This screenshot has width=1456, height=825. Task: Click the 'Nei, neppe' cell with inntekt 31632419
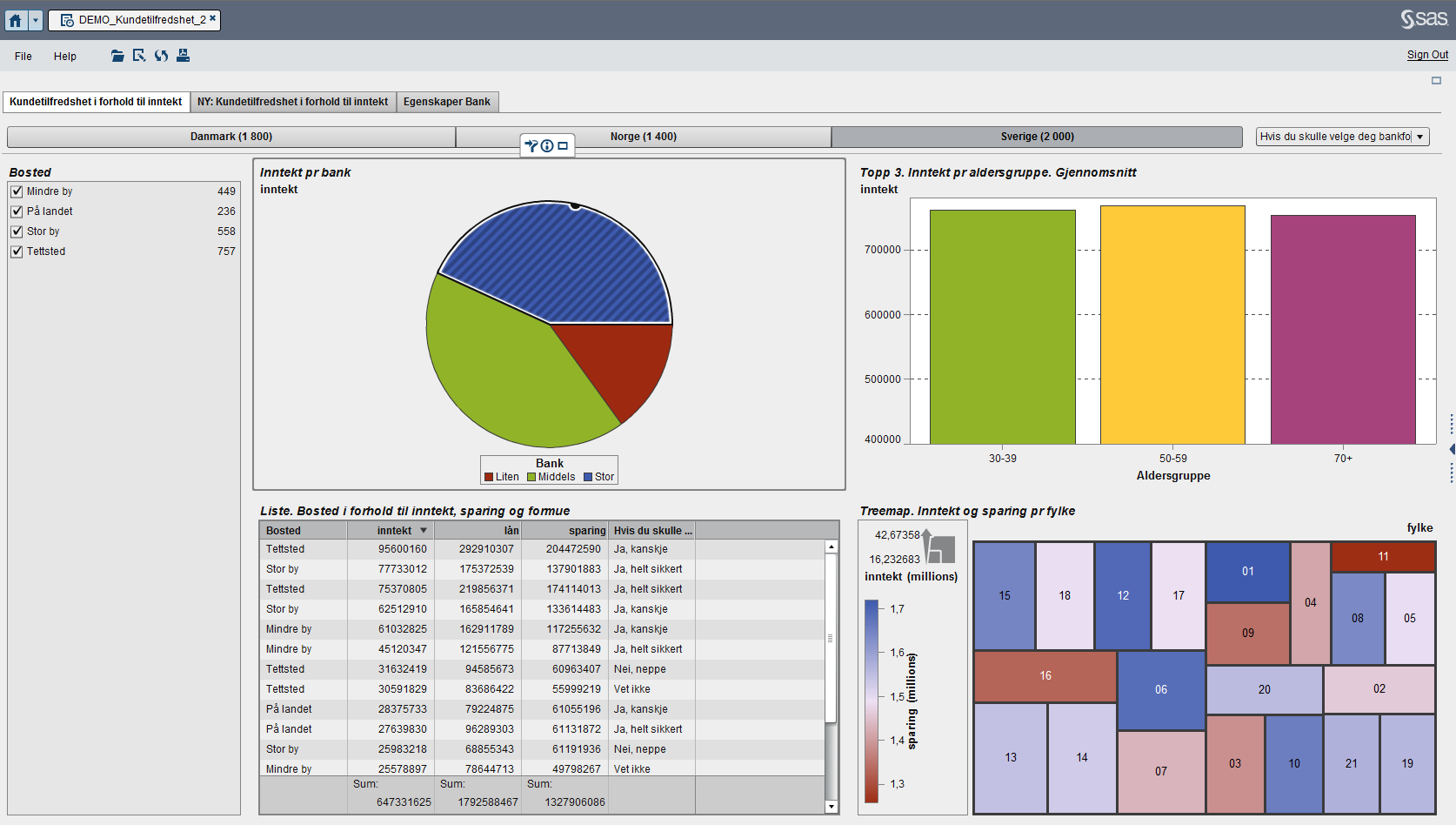652,669
